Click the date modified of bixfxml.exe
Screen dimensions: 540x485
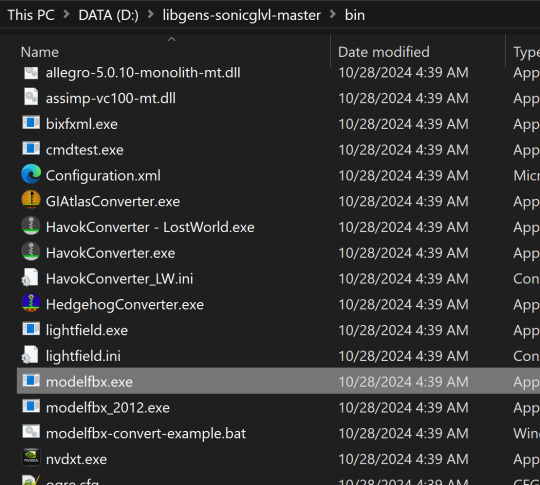point(403,124)
